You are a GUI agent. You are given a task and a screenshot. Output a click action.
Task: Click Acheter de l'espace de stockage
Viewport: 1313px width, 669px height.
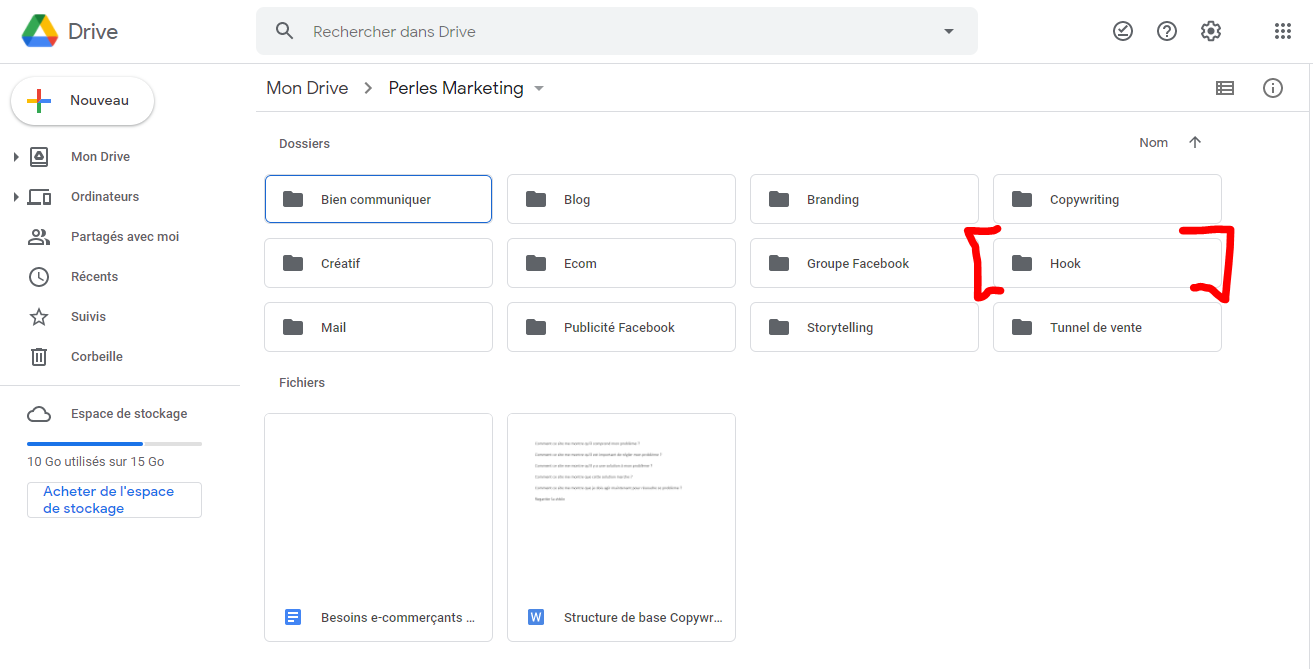point(114,500)
